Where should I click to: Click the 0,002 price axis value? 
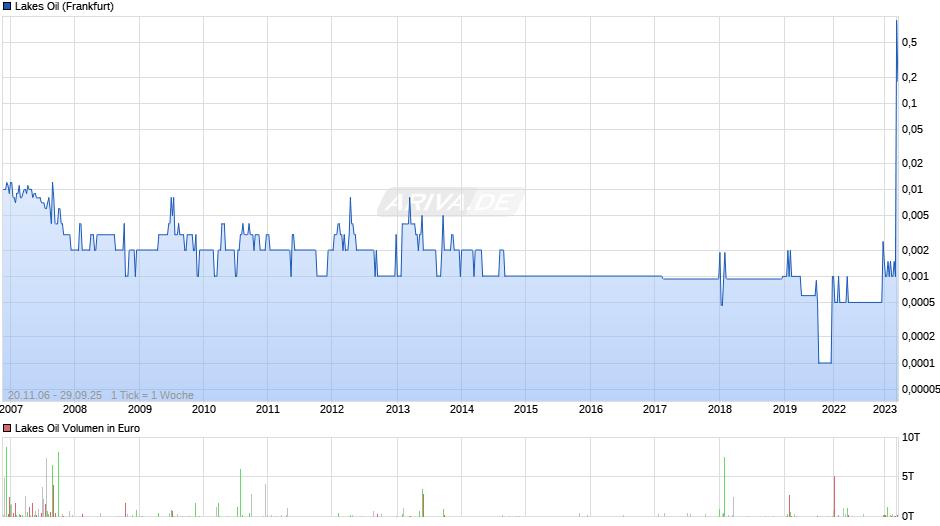pos(915,250)
